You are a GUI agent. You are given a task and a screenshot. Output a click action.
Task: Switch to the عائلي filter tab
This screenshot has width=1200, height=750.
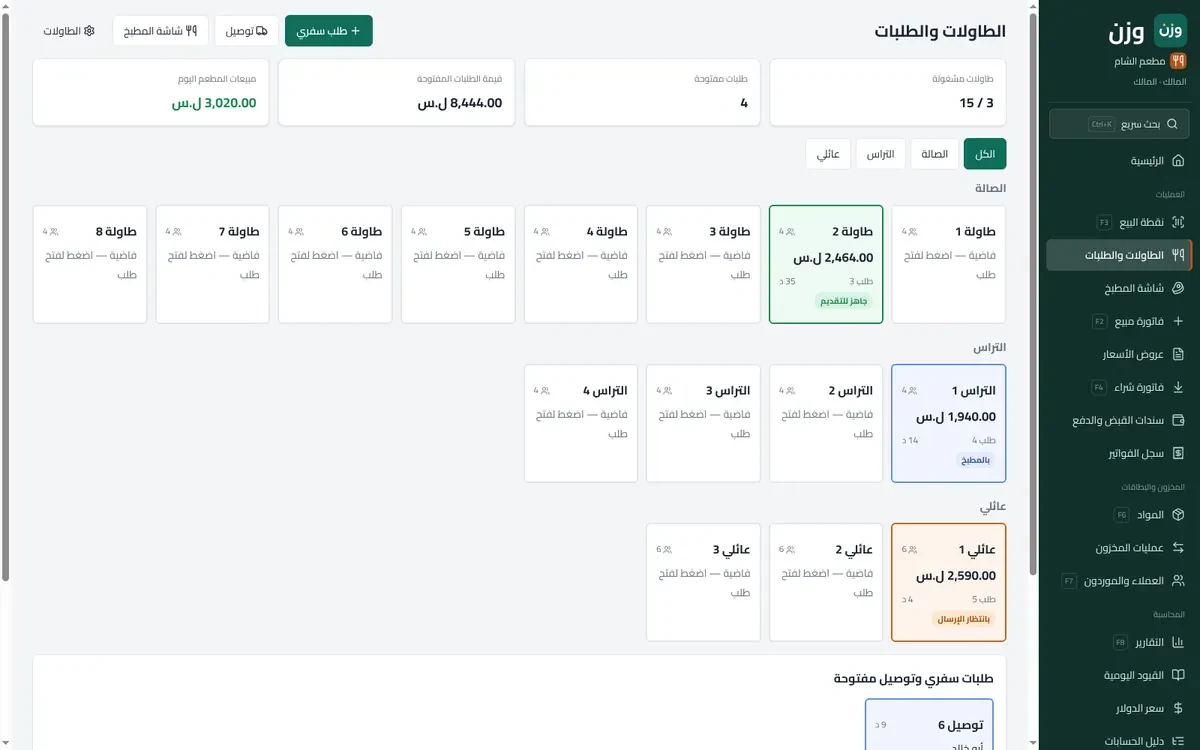[828, 154]
